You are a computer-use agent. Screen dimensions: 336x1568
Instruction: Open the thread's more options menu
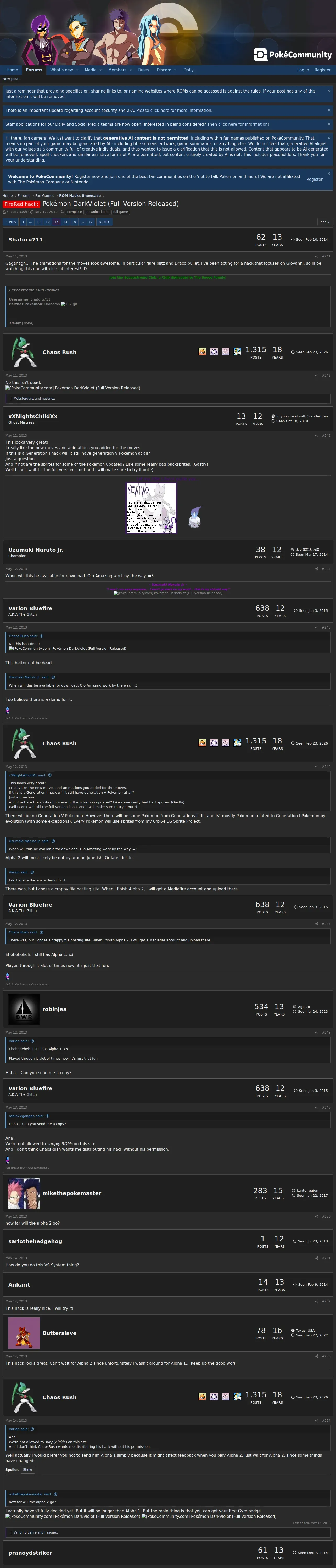tap(325, 222)
